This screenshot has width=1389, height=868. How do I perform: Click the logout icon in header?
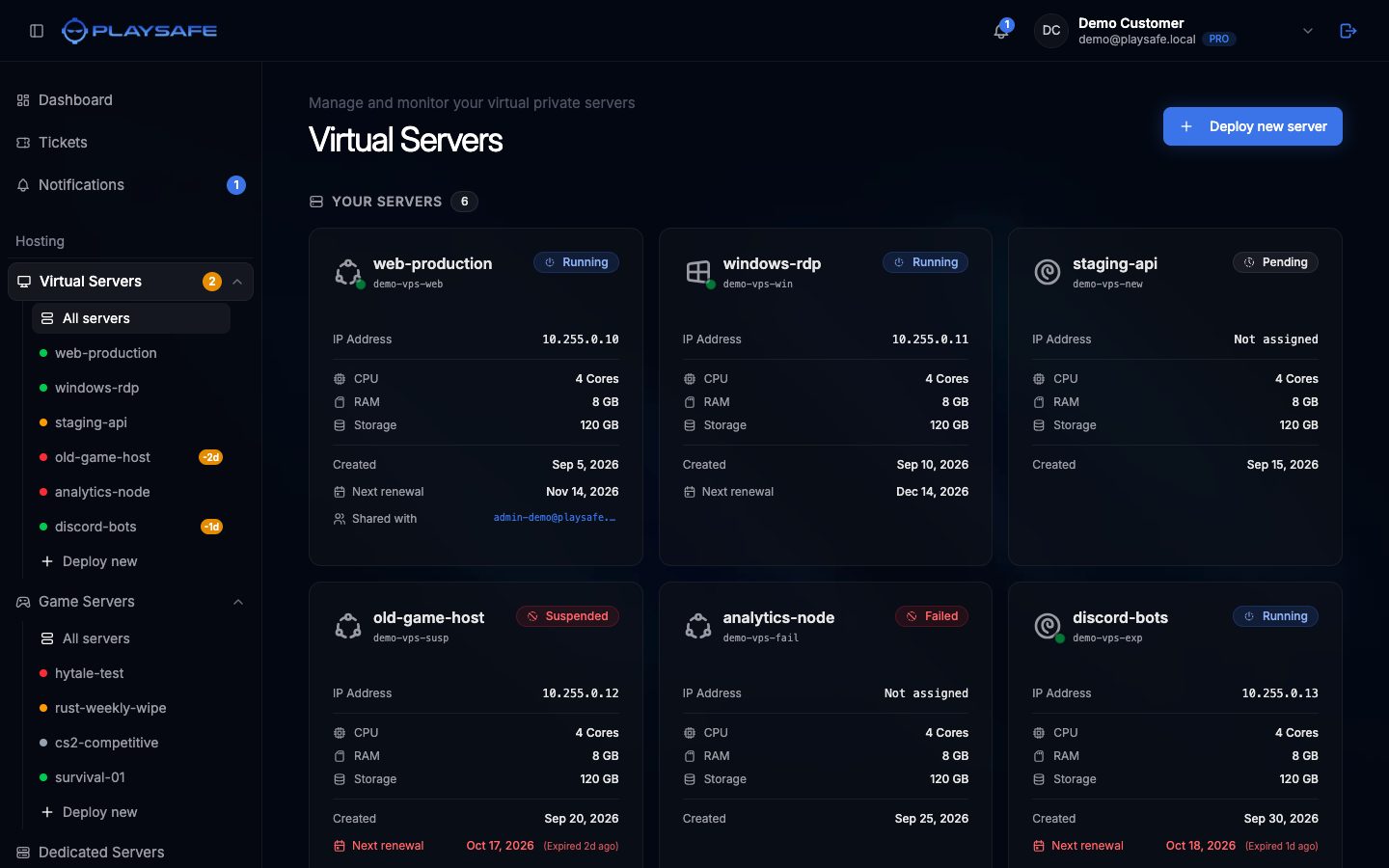click(x=1348, y=31)
